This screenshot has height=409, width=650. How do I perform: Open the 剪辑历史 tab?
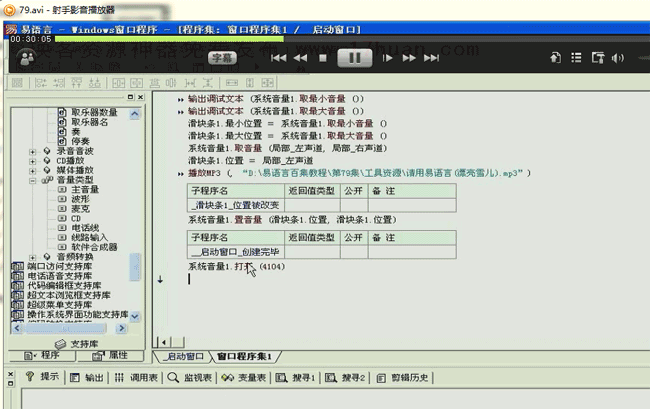pyautogui.click(x=403, y=378)
